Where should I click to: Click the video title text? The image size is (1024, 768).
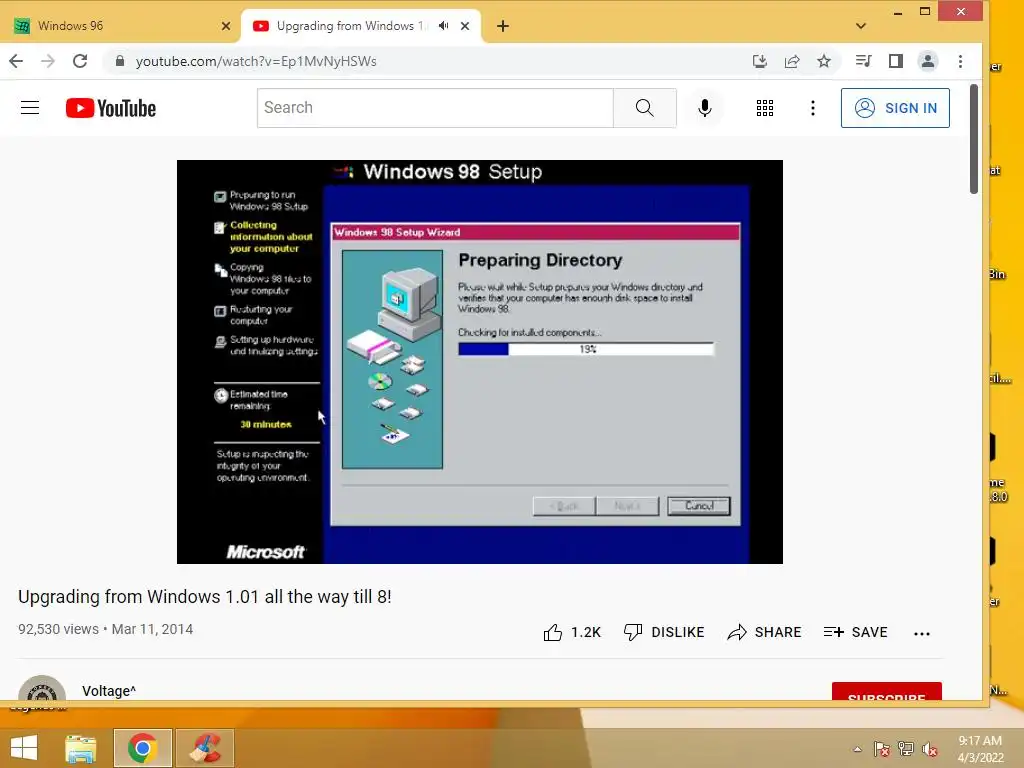point(204,597)
